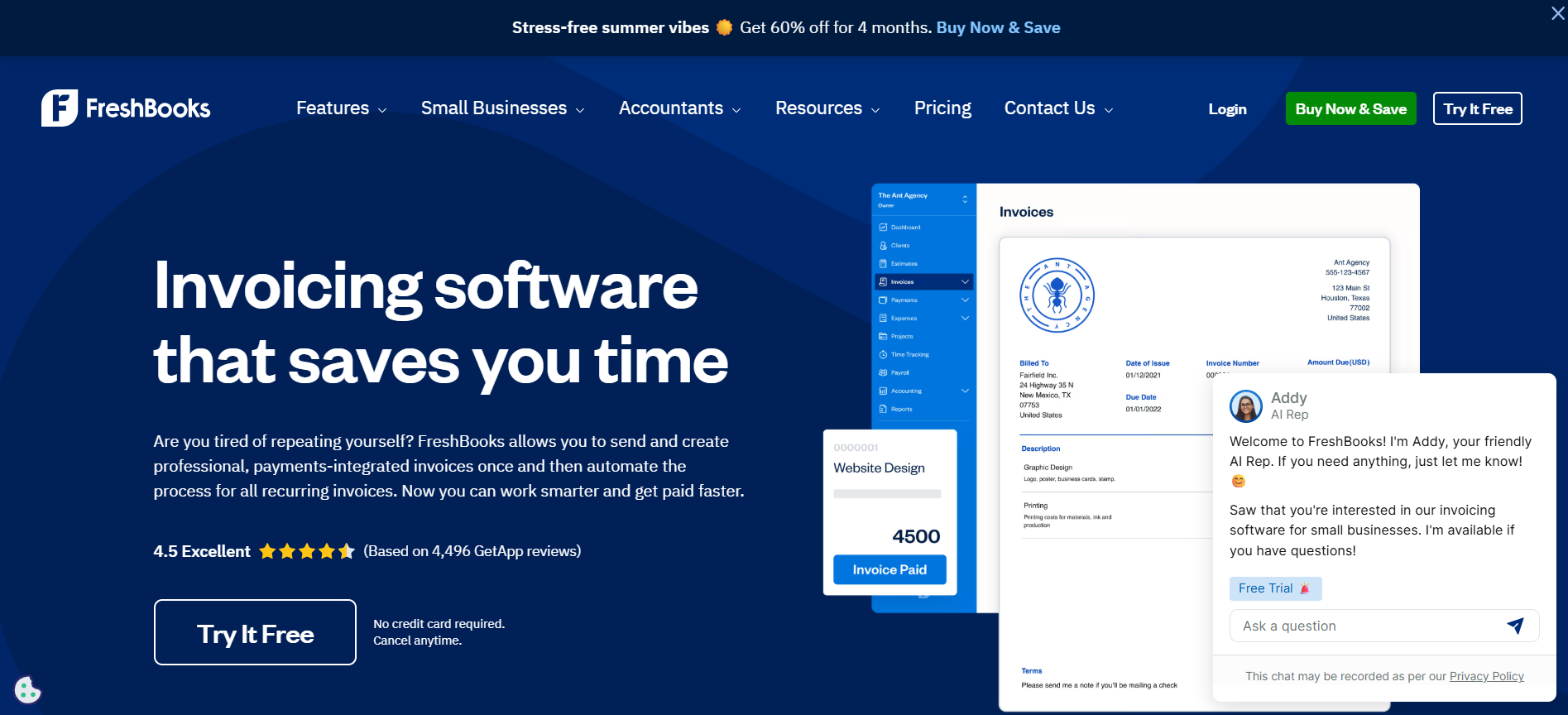The height and width of the screenshot is (715, 1568).
Task: Open the Privacy Policy link
Action: (x=1486, y=676)
